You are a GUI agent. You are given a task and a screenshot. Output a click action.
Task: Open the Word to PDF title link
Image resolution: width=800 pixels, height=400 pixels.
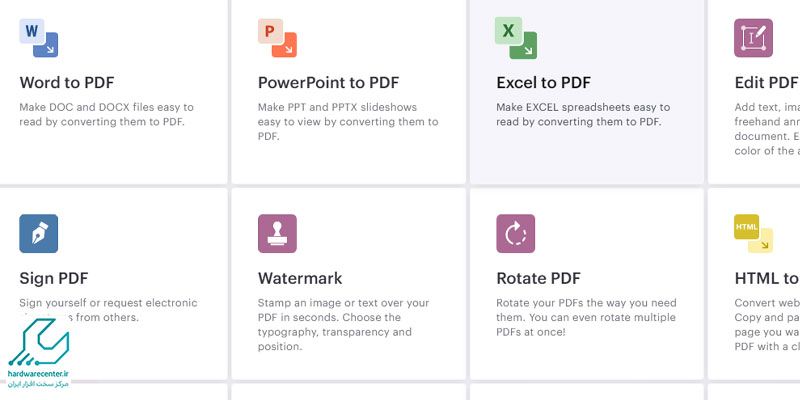coord(67,83)
